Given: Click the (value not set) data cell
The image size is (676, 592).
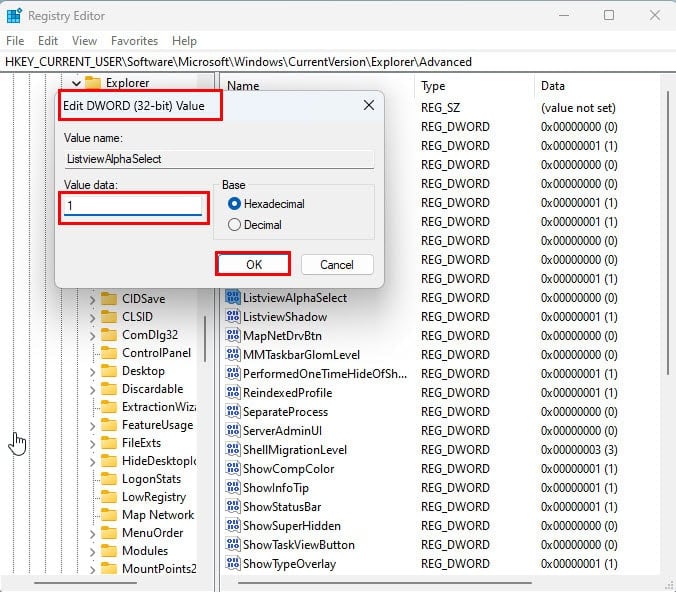Looking at the screenshot, I should pyautogui.click(x=578, y=108).
